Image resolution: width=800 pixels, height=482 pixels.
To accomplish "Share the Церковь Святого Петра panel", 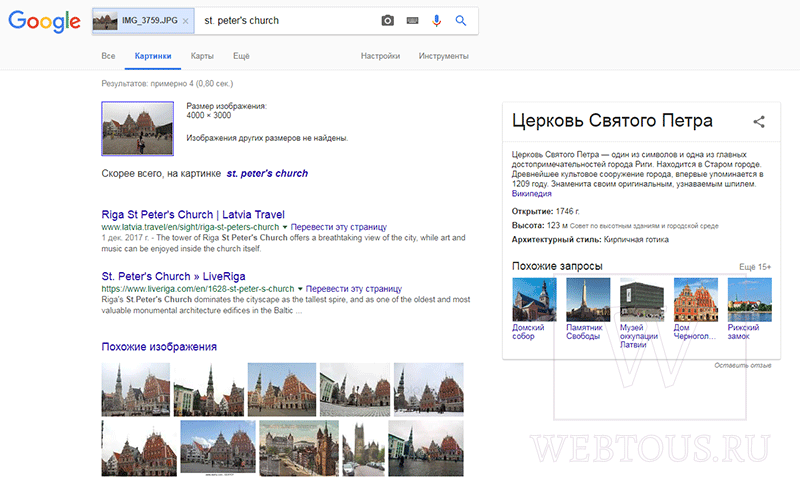I will point(759,121).
